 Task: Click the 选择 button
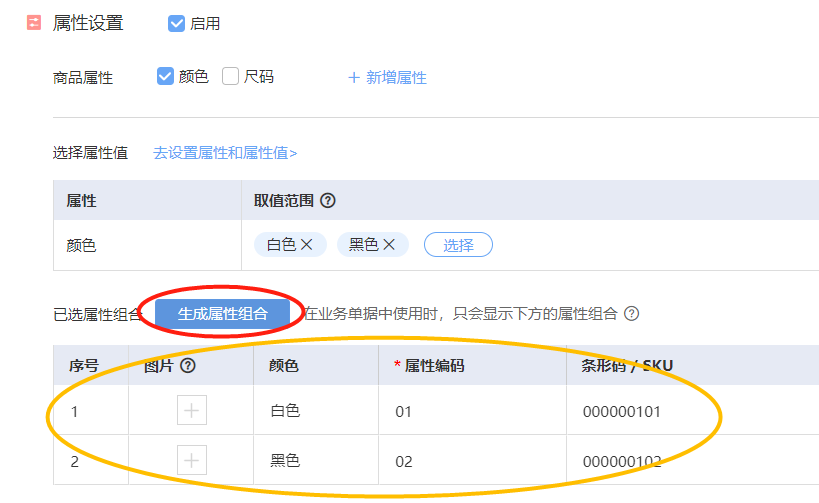pos(458,244)
